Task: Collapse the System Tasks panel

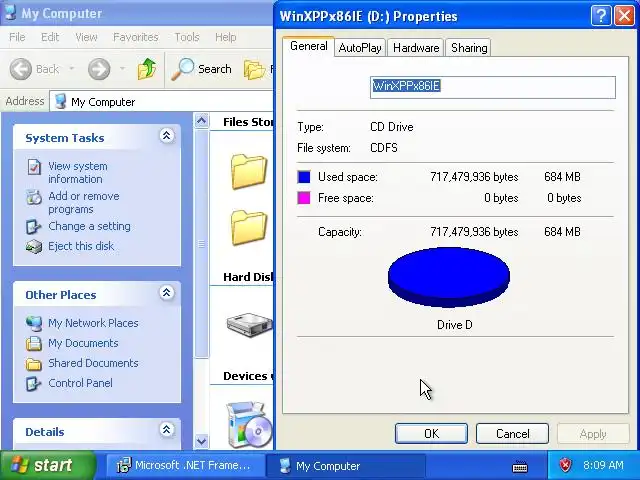Action: coord(167,136)
